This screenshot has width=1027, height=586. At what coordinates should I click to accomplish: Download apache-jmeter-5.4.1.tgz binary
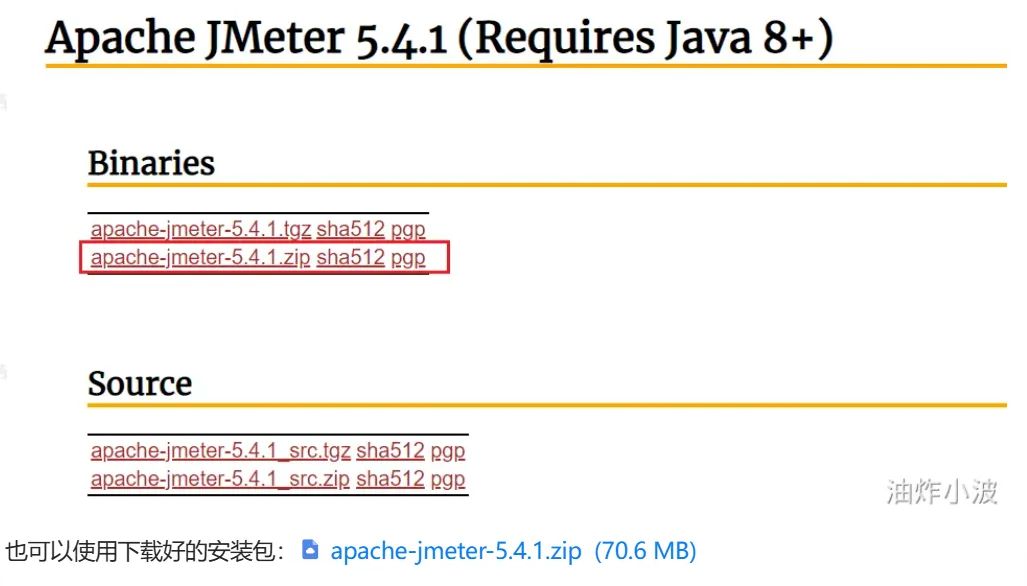click(x=200, y=229)
